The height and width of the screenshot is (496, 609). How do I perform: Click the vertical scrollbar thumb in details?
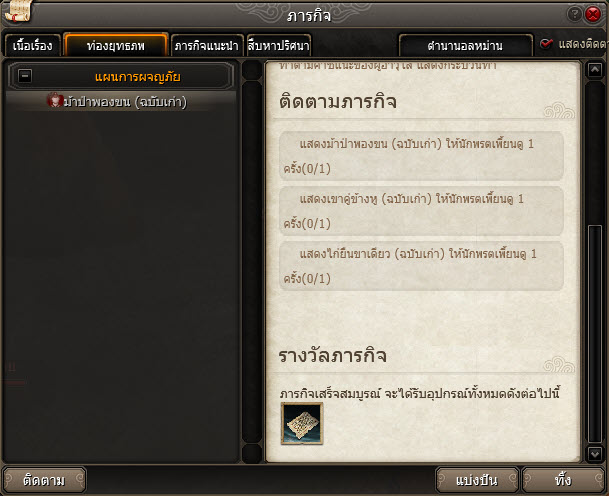point(595,333)
